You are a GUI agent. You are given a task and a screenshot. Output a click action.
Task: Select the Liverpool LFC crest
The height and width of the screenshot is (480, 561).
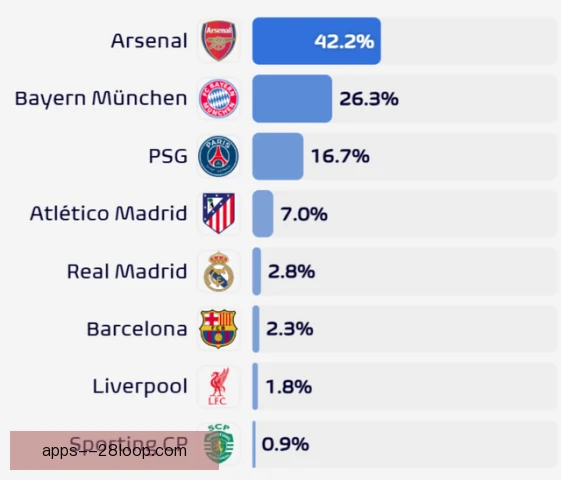[x=219, y=386]
